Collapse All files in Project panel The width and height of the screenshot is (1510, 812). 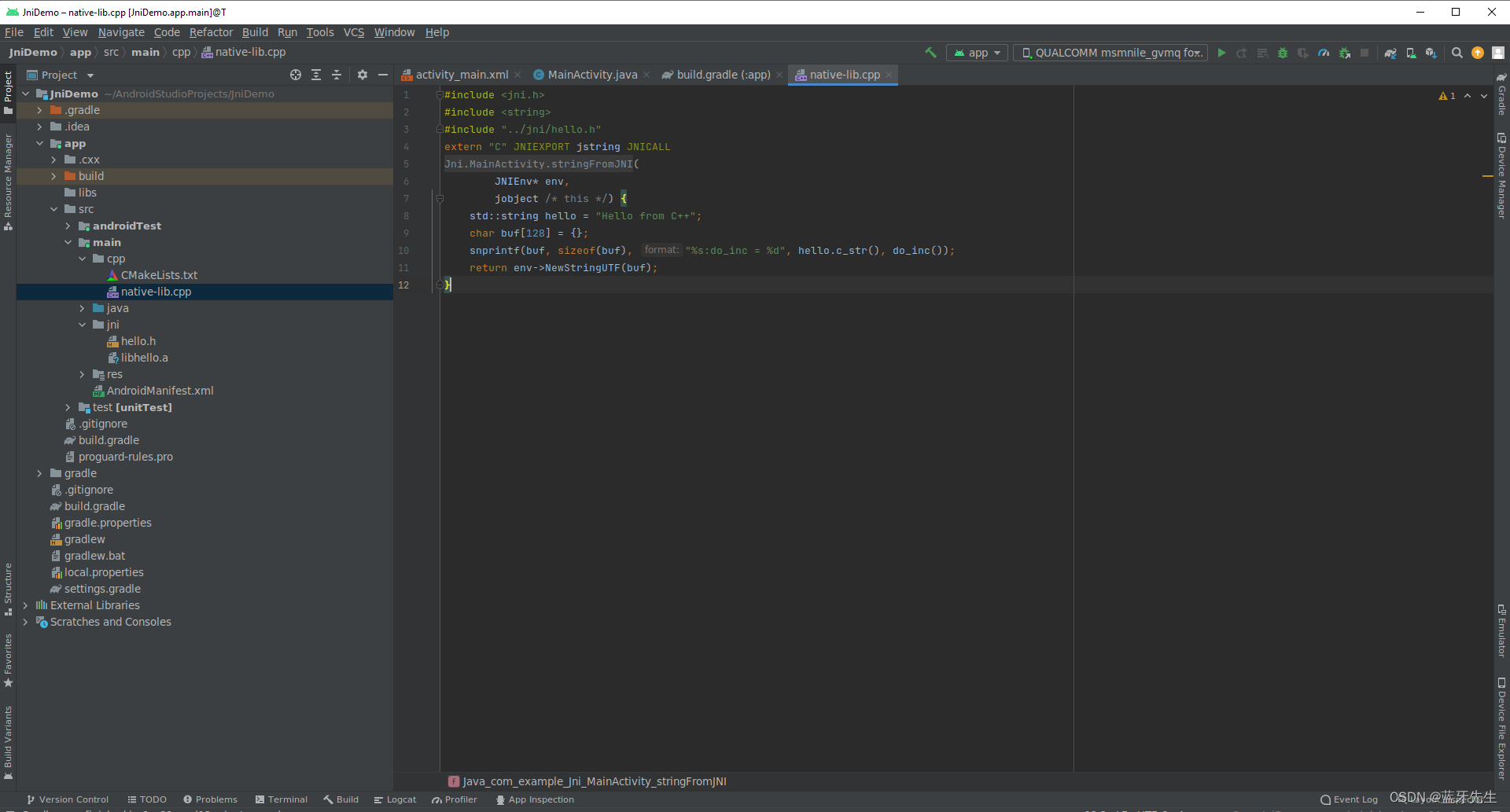coord(337,75)
